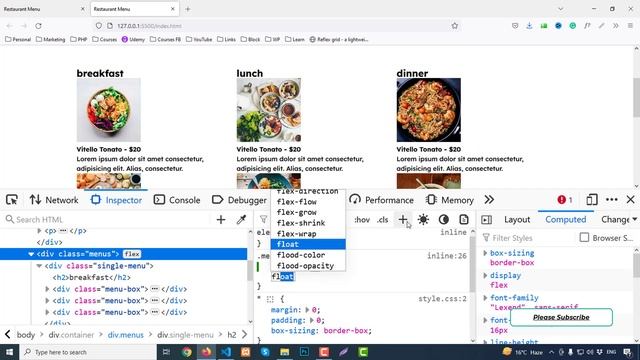640x360 pixels.
Task: Click the style.css:2 source link
Action: tap(442, 299)
